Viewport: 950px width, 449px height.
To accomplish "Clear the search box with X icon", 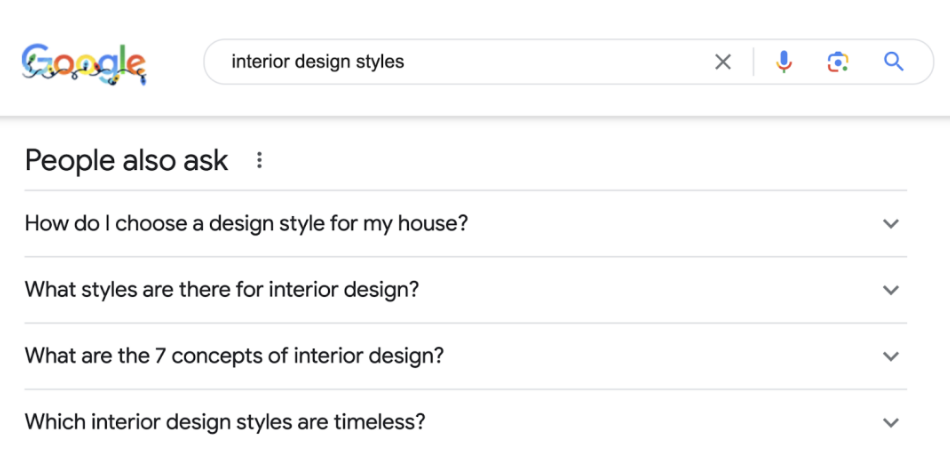I will click(x=723, y=62).
